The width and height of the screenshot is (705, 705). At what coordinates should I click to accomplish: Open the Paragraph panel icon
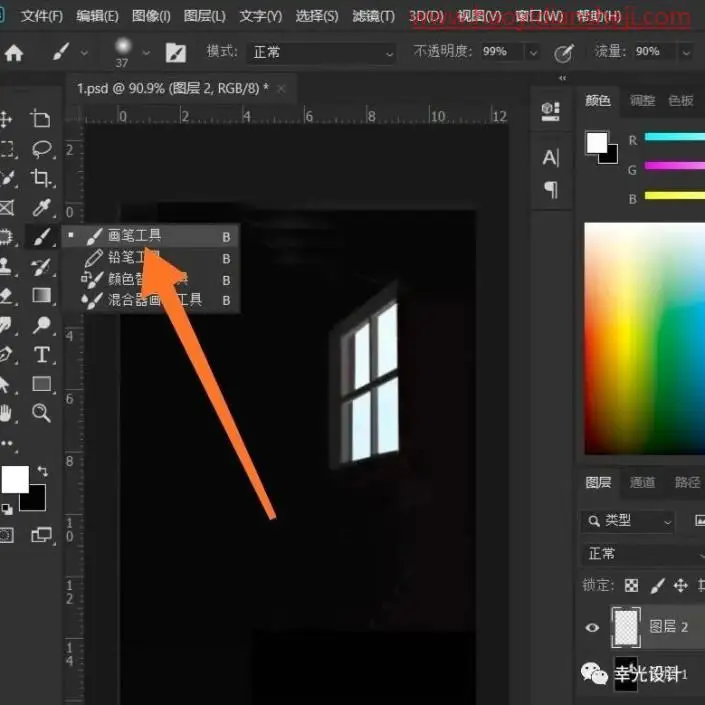tap(551, 190)
